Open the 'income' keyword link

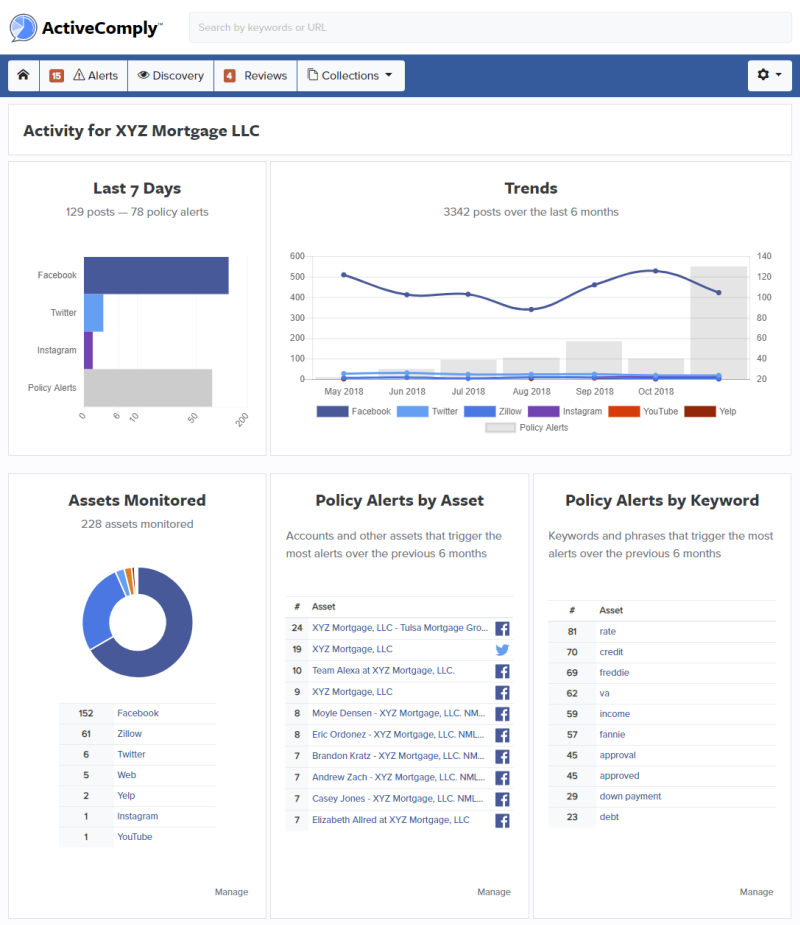(614, 714)
